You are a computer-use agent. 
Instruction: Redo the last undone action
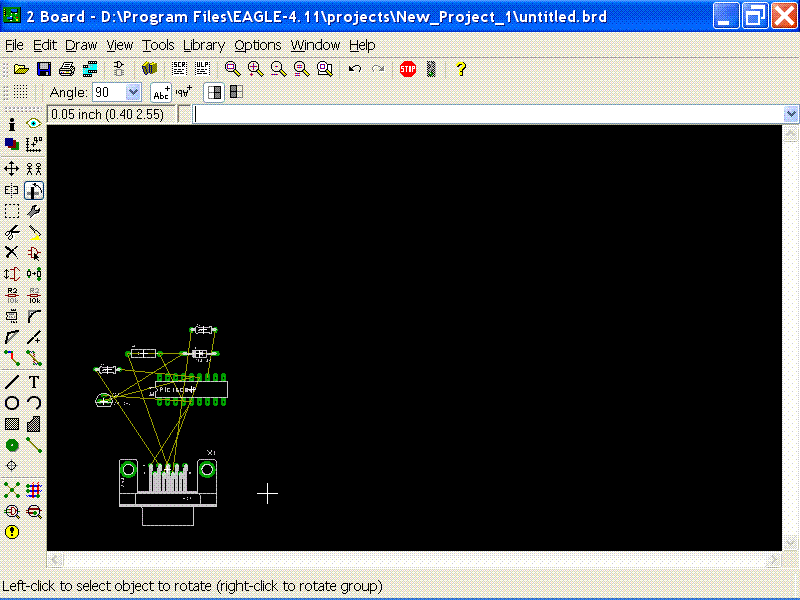[x=378, y=69]
